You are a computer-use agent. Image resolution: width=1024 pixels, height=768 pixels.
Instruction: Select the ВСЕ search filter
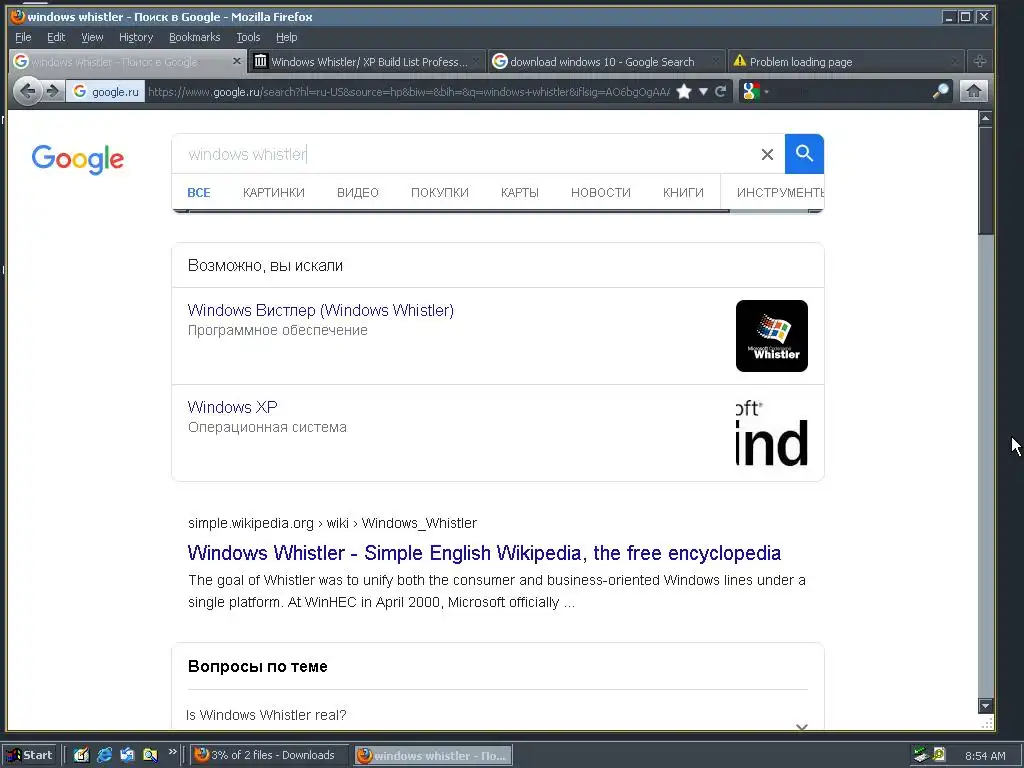(x=199, y=193)
